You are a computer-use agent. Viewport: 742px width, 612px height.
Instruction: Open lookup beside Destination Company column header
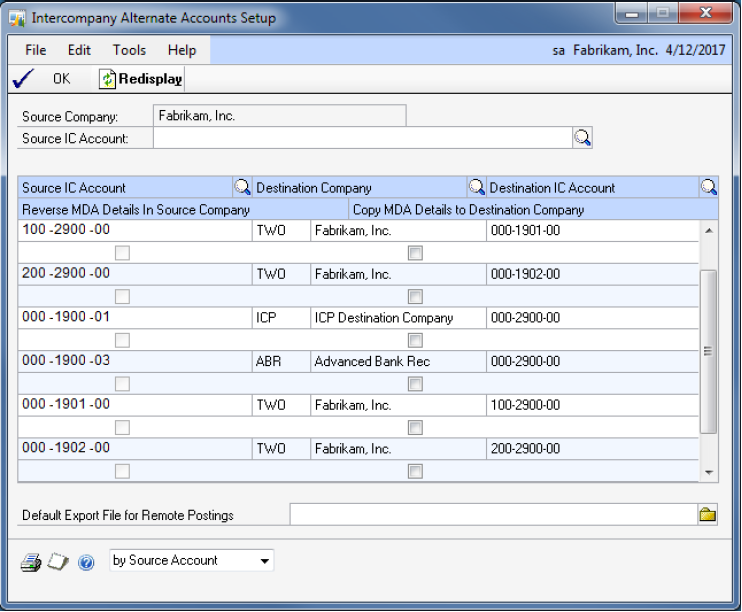click(476, 187)
